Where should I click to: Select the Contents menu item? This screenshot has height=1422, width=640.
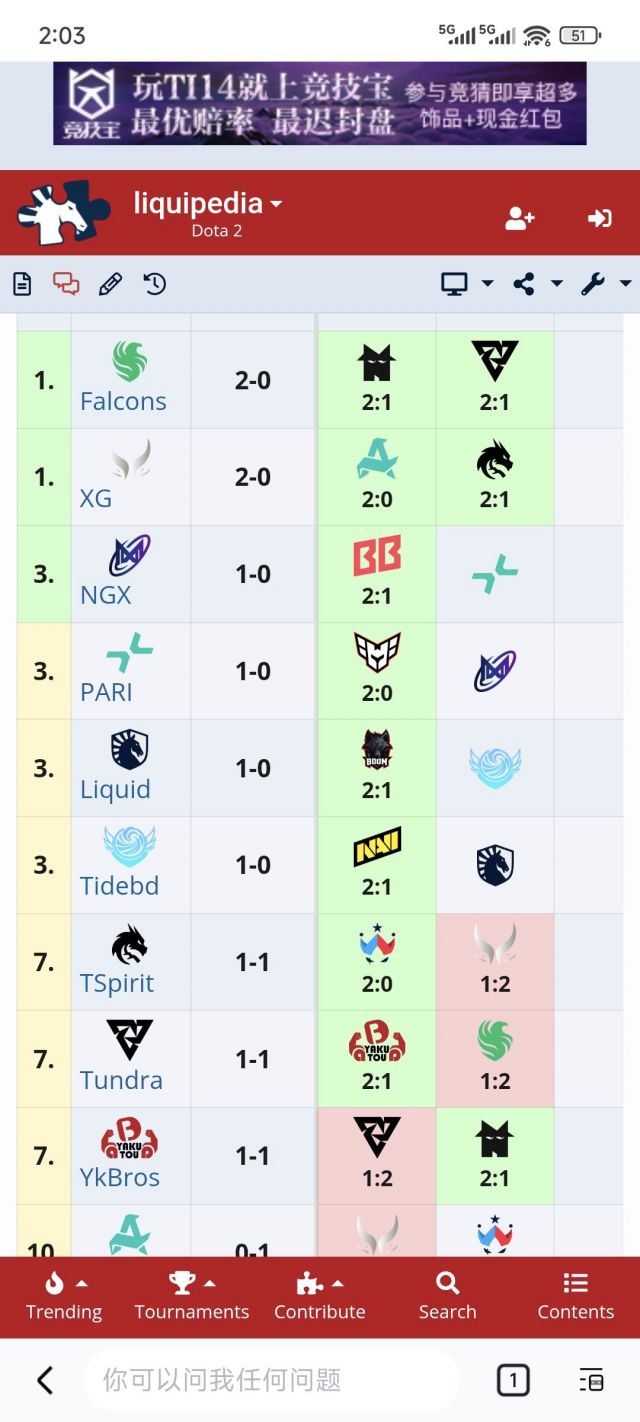pos(575,1297)
